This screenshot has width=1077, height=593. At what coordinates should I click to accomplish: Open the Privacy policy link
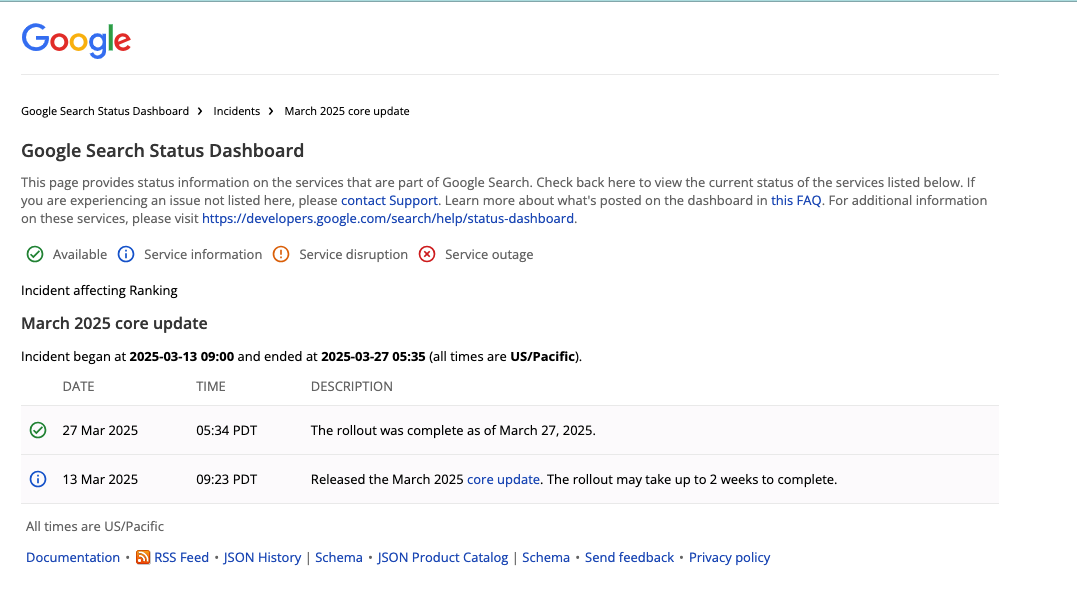click(729, 557)
